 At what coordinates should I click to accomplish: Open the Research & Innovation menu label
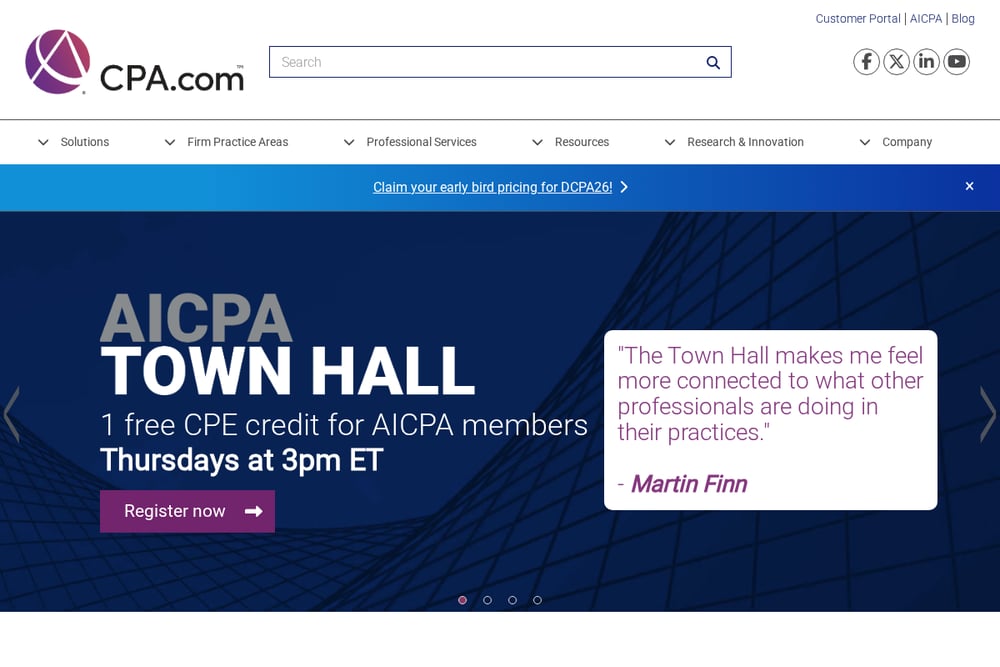coord(746,142)
